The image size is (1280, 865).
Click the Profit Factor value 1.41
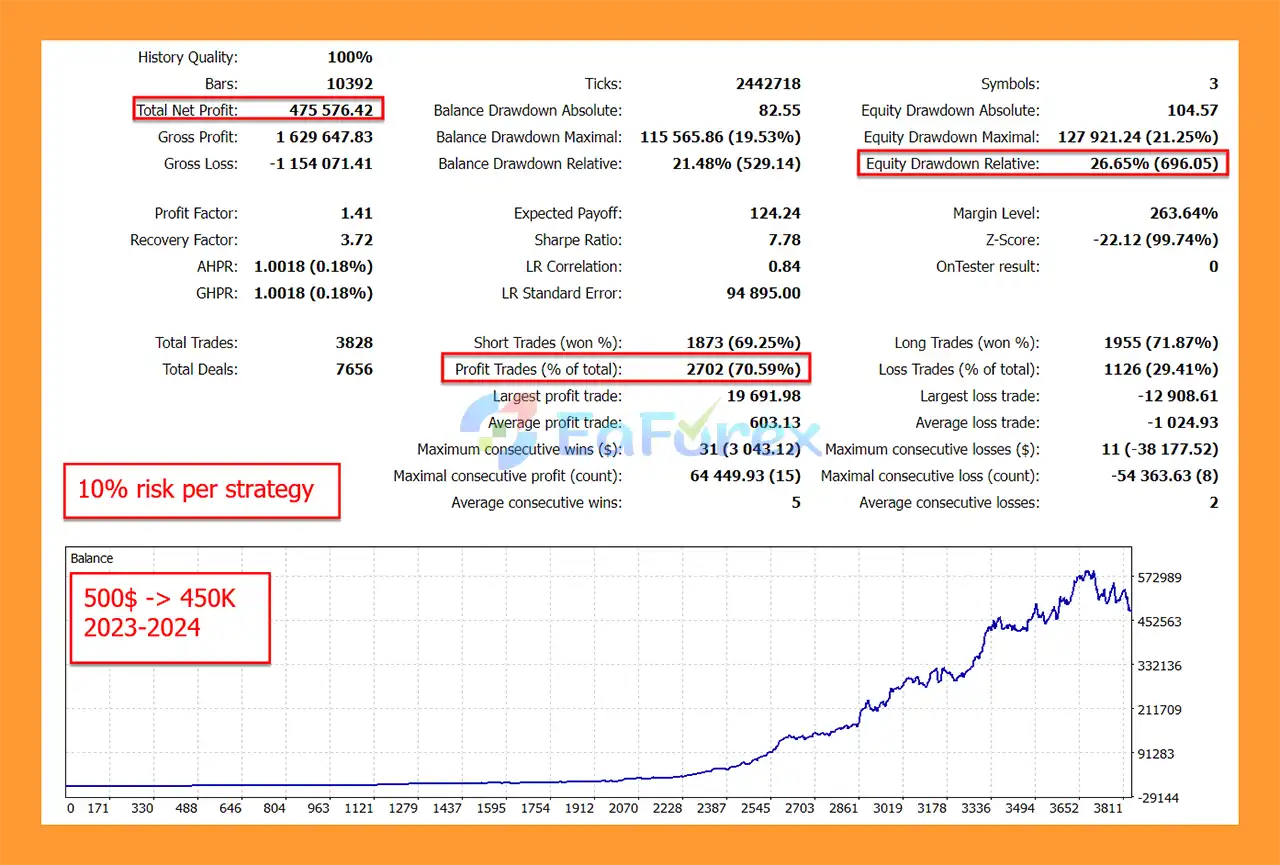(356, 213)
